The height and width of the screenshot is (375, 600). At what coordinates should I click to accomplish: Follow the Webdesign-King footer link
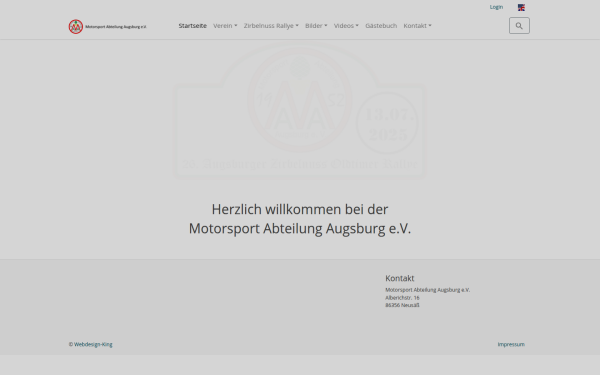click(93, 344)
